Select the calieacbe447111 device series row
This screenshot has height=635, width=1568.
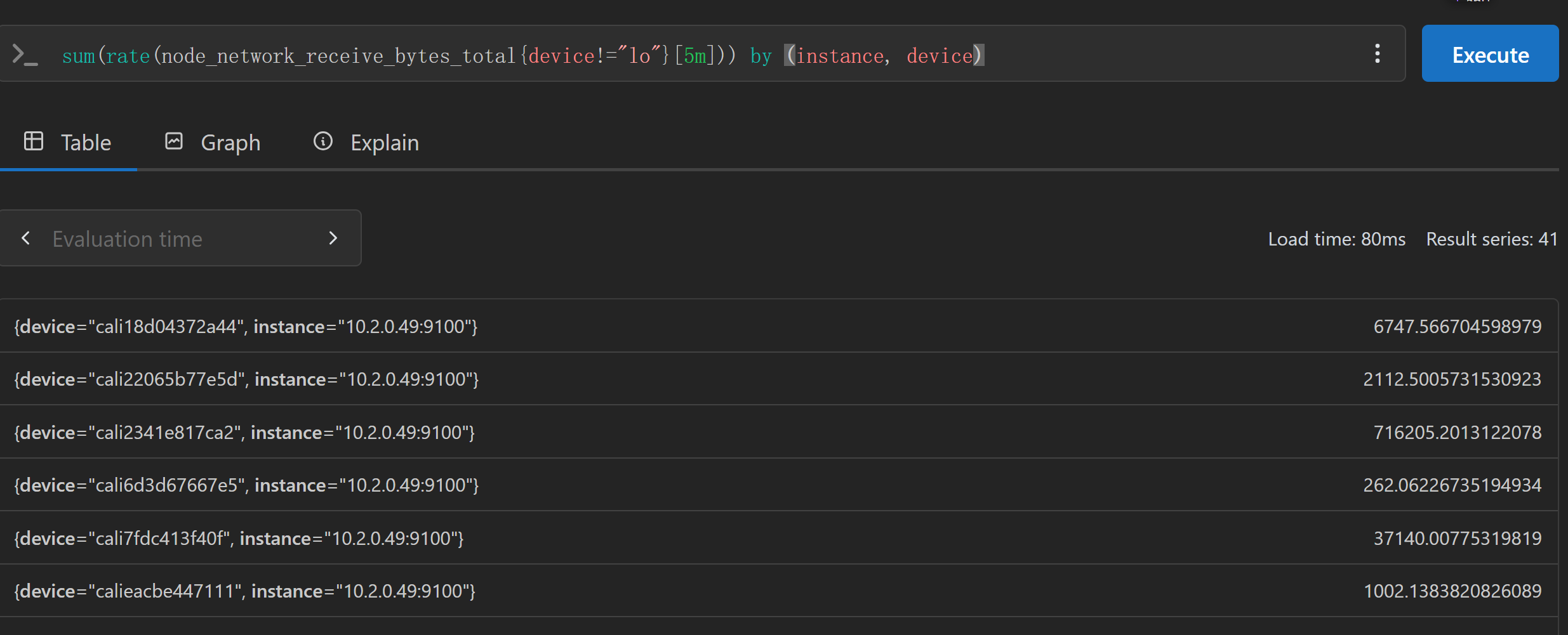click(x=779, y=591)
